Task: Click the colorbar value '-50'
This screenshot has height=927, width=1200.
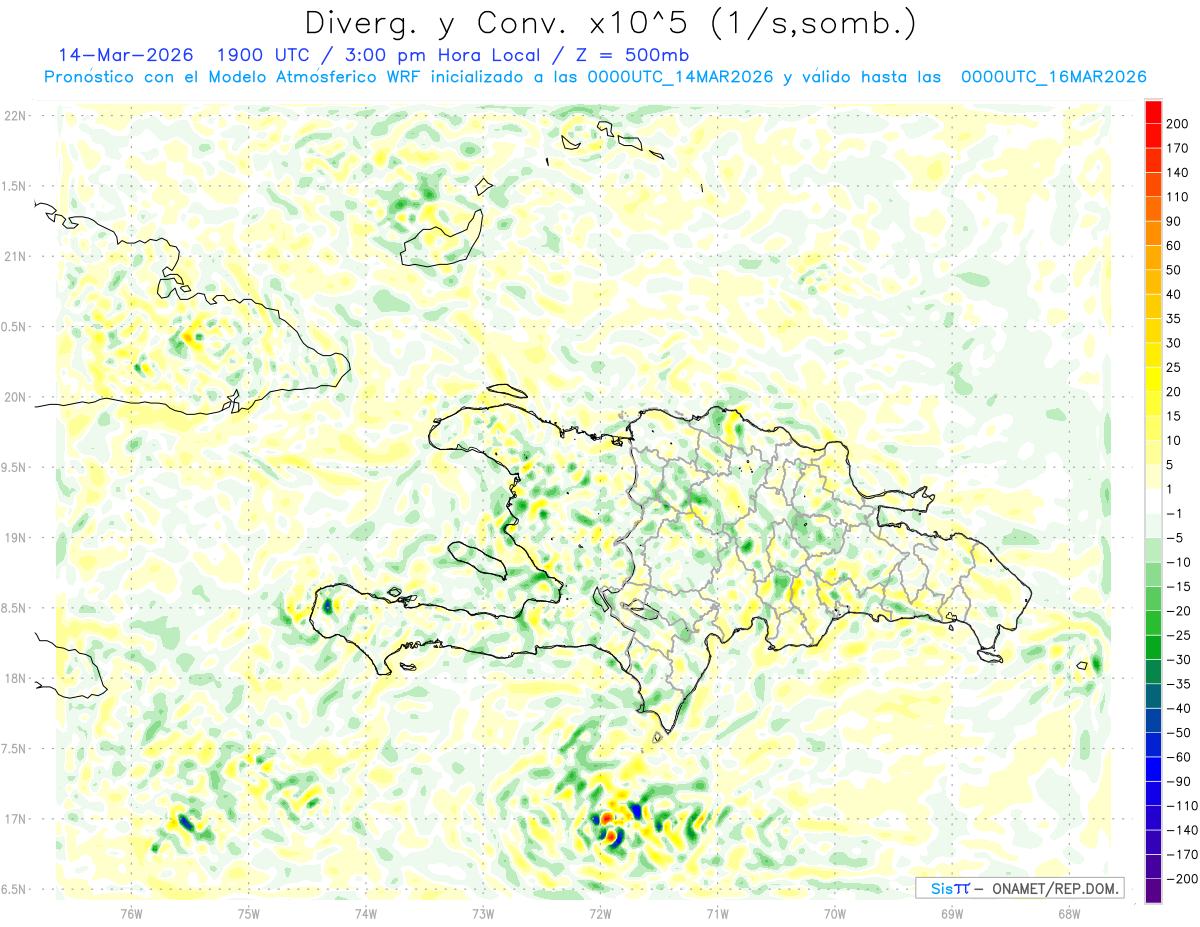Action: pyautogui.click(x=1178, y=733)
